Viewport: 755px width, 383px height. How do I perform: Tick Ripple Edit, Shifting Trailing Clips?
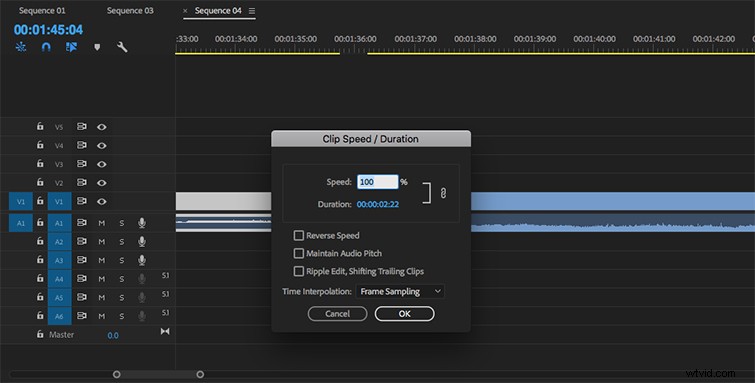pyautogui.click(x=299, y=271)
